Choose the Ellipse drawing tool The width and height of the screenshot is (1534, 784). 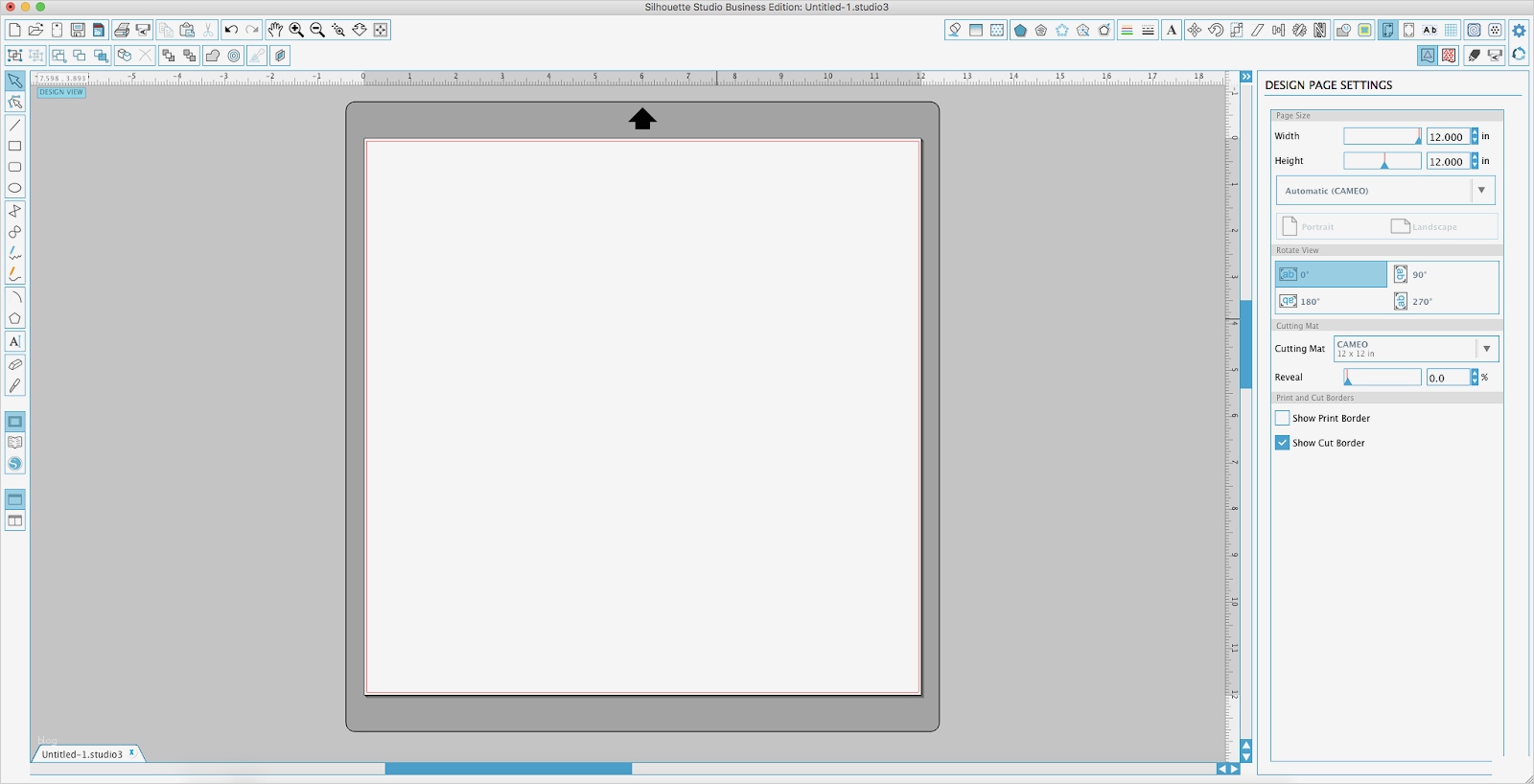click(14, 188)
